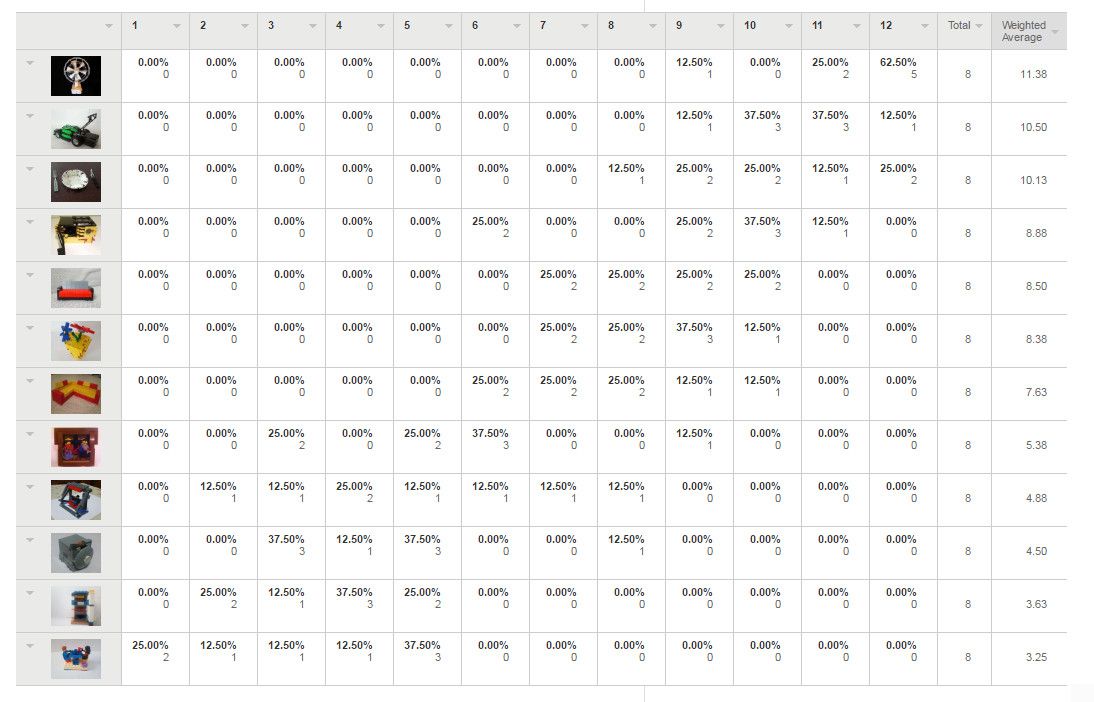Screen dimensions: 1094x702
Task: Click the "Total" column header label
Action: click(x=959, y=26)
